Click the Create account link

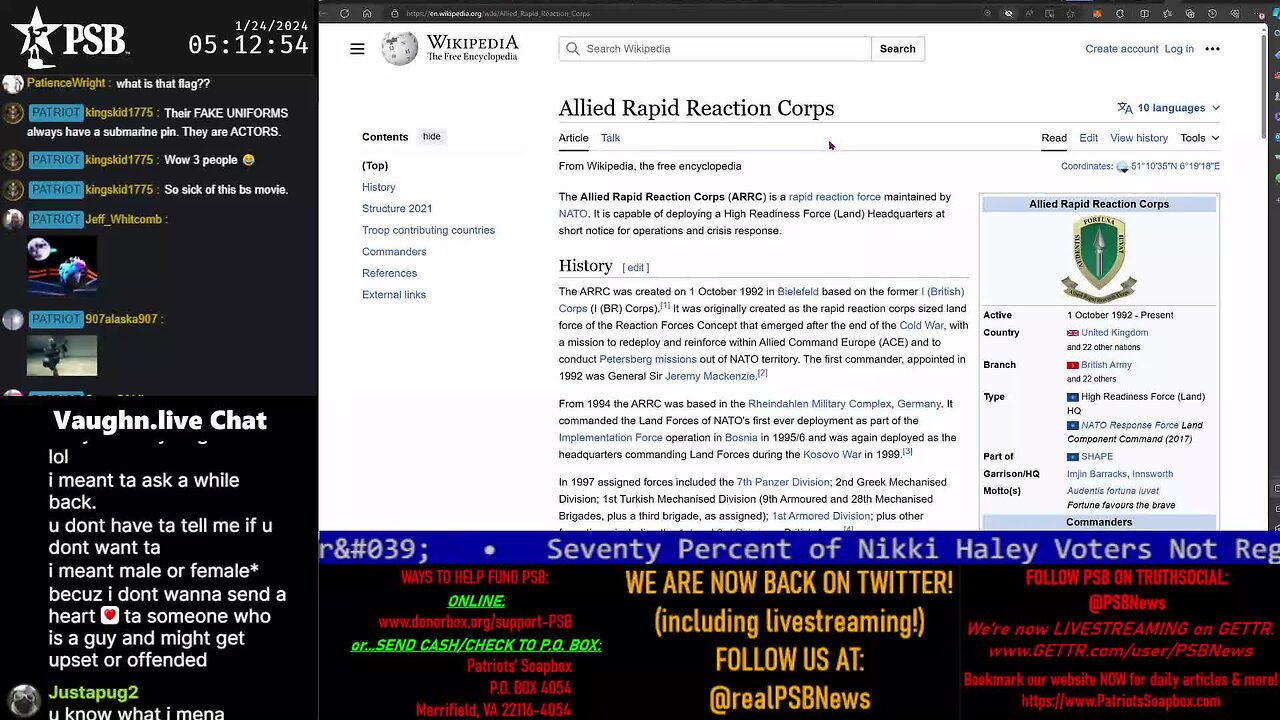[x=1122, y=49]
